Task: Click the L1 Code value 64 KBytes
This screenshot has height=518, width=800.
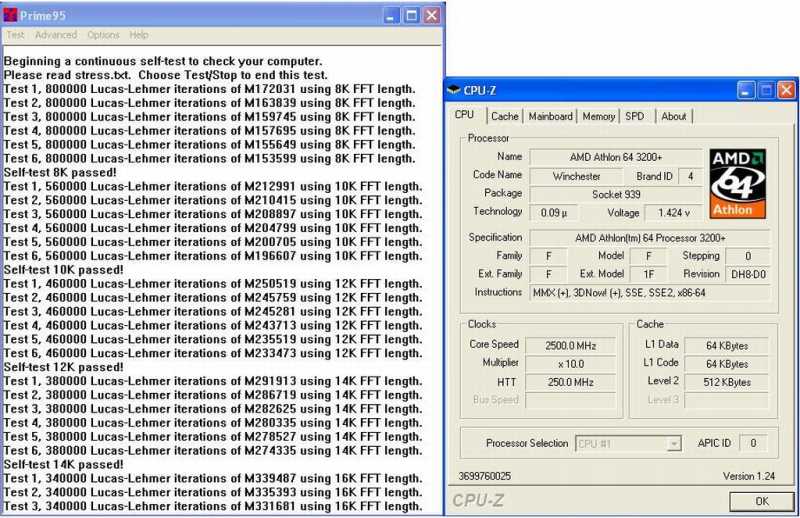Action: (727, 364)
